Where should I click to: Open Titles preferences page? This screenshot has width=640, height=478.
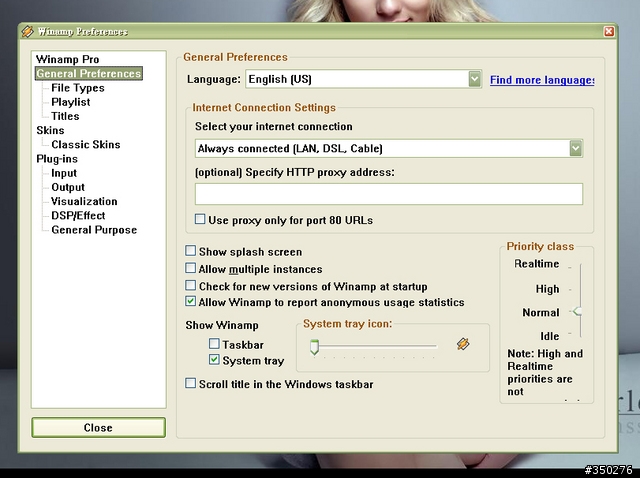(65, 116)
